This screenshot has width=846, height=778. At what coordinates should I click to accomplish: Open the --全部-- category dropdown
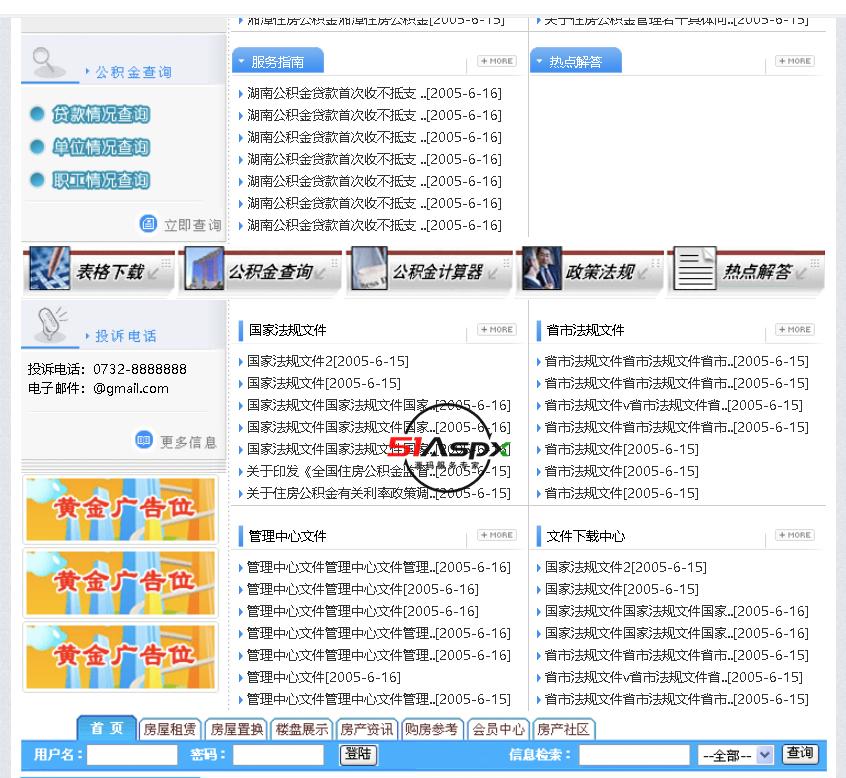[735, 755]
